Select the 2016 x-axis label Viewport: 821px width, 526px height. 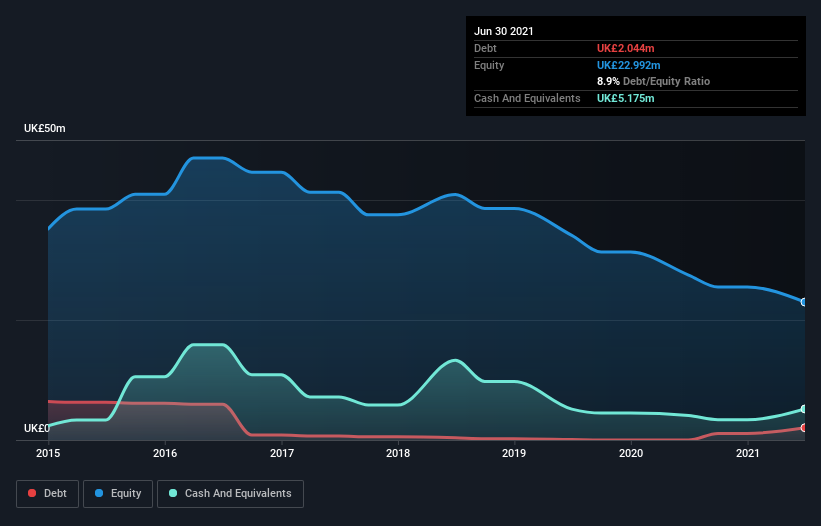[x=165, y=453]
